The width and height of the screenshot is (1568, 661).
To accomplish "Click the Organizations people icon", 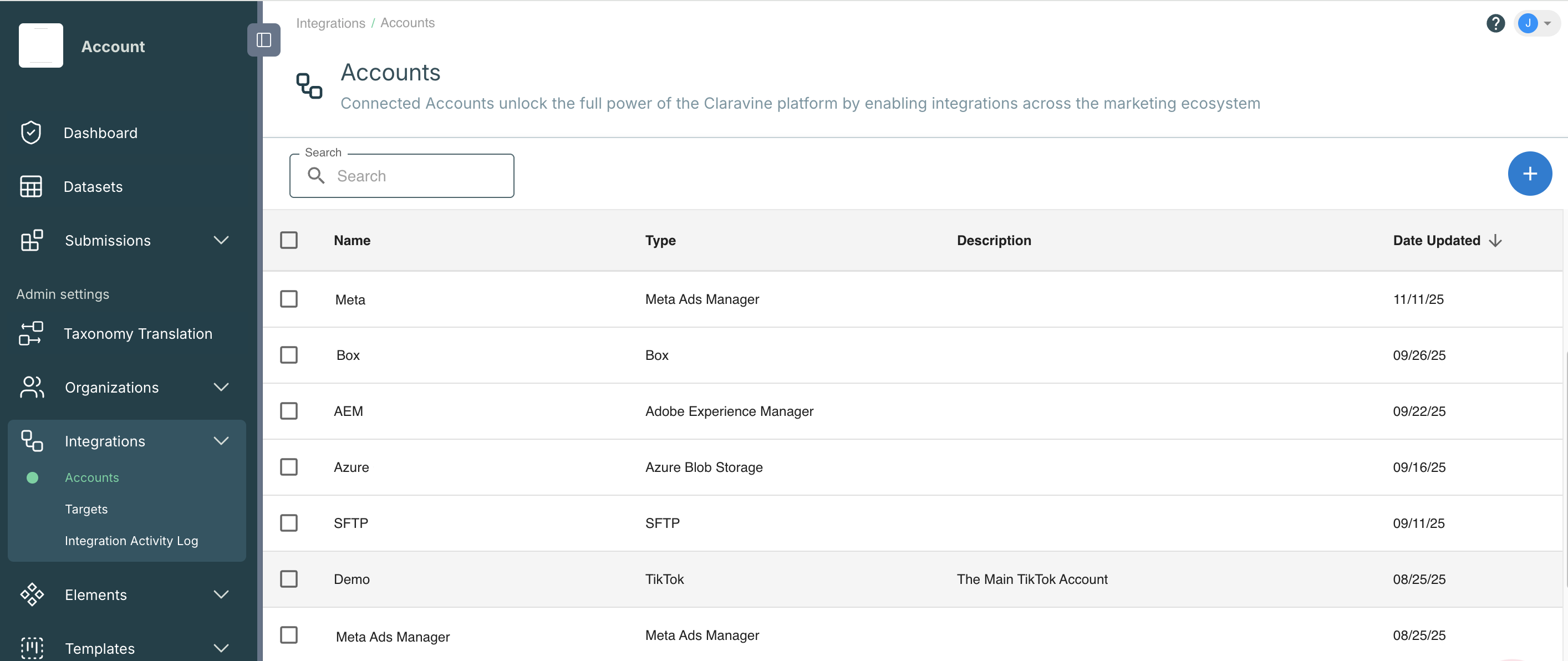I will [x=32, y=387].
